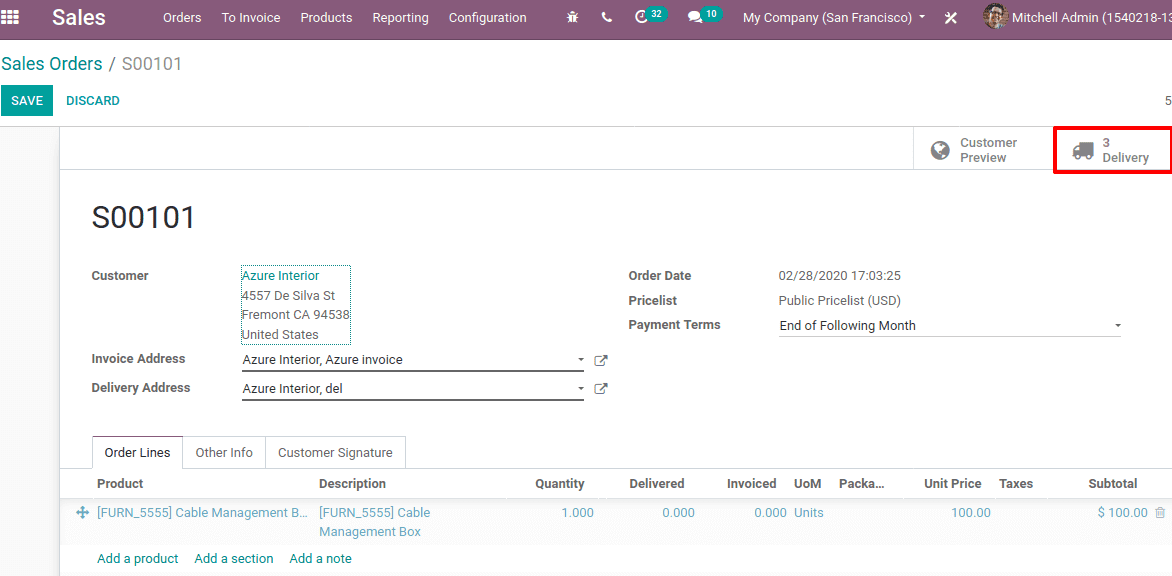Click the Delivered column header
The height and width of the screenshot is (576, 1172).
click(x=657, y=484)
